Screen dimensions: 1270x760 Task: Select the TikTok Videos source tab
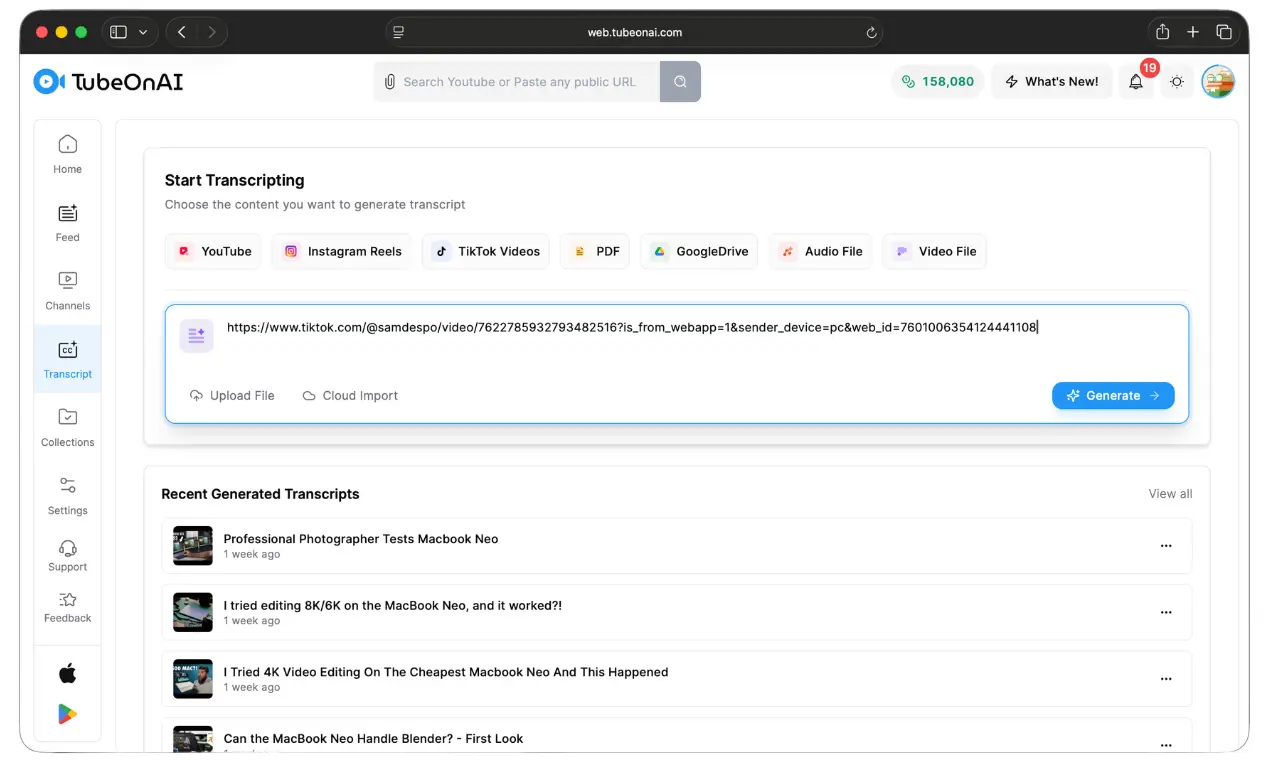[x=487, y=251]
